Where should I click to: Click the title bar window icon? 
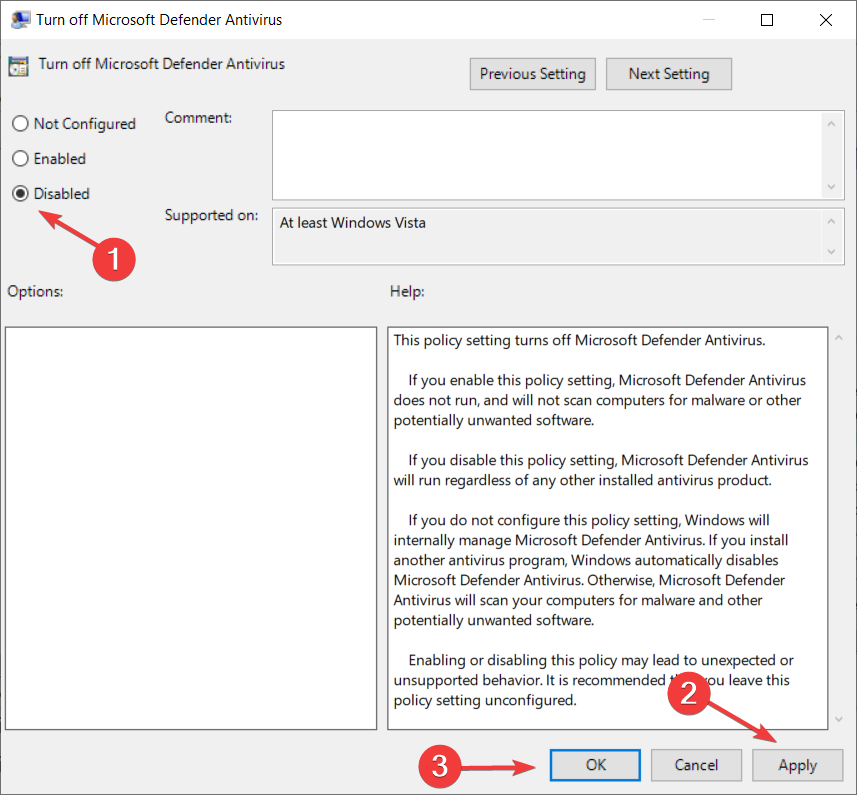click(x=20, y=20)
